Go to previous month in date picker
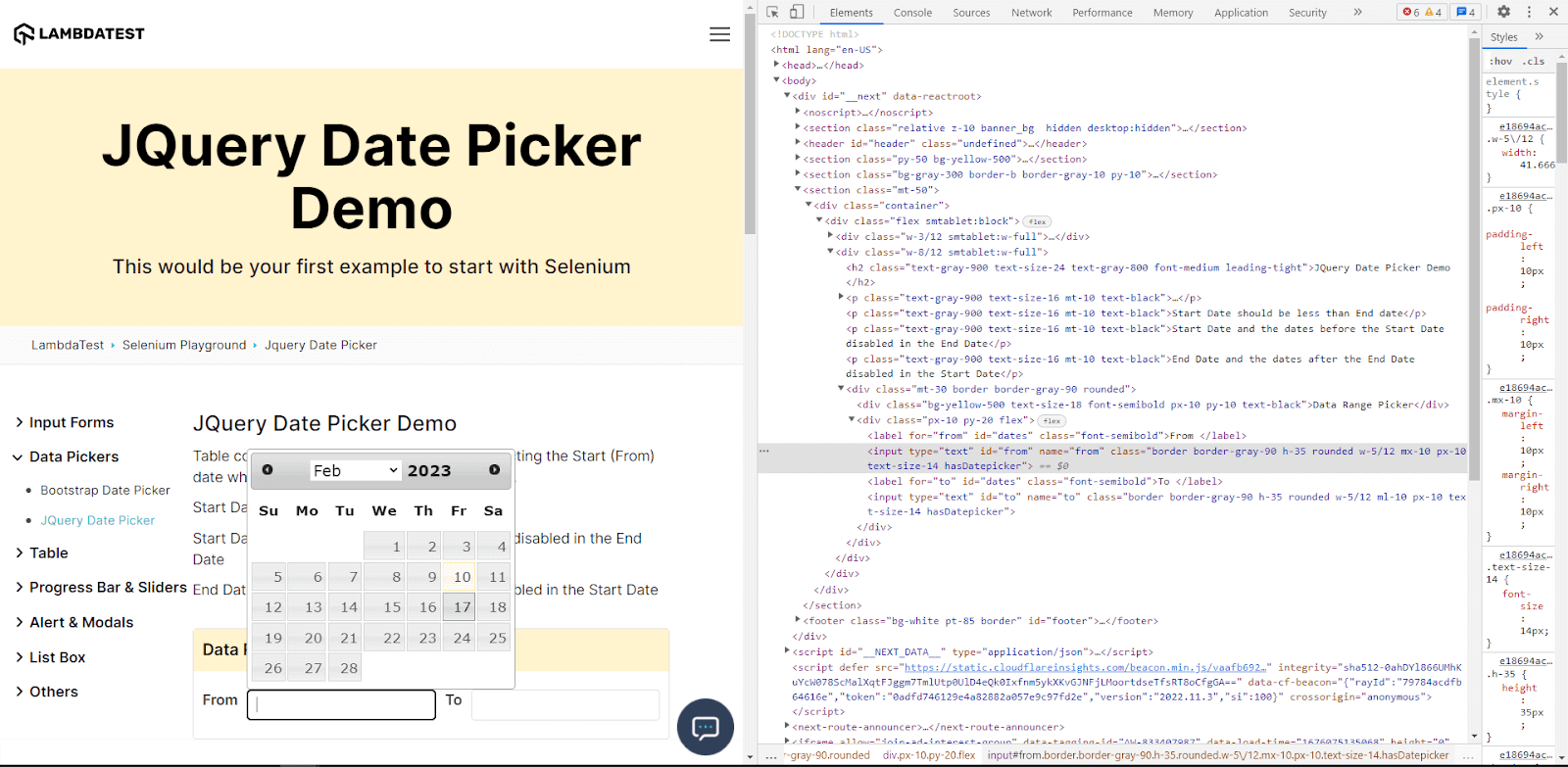This screenshot has height=767, width=1568. tap(268, 470)
